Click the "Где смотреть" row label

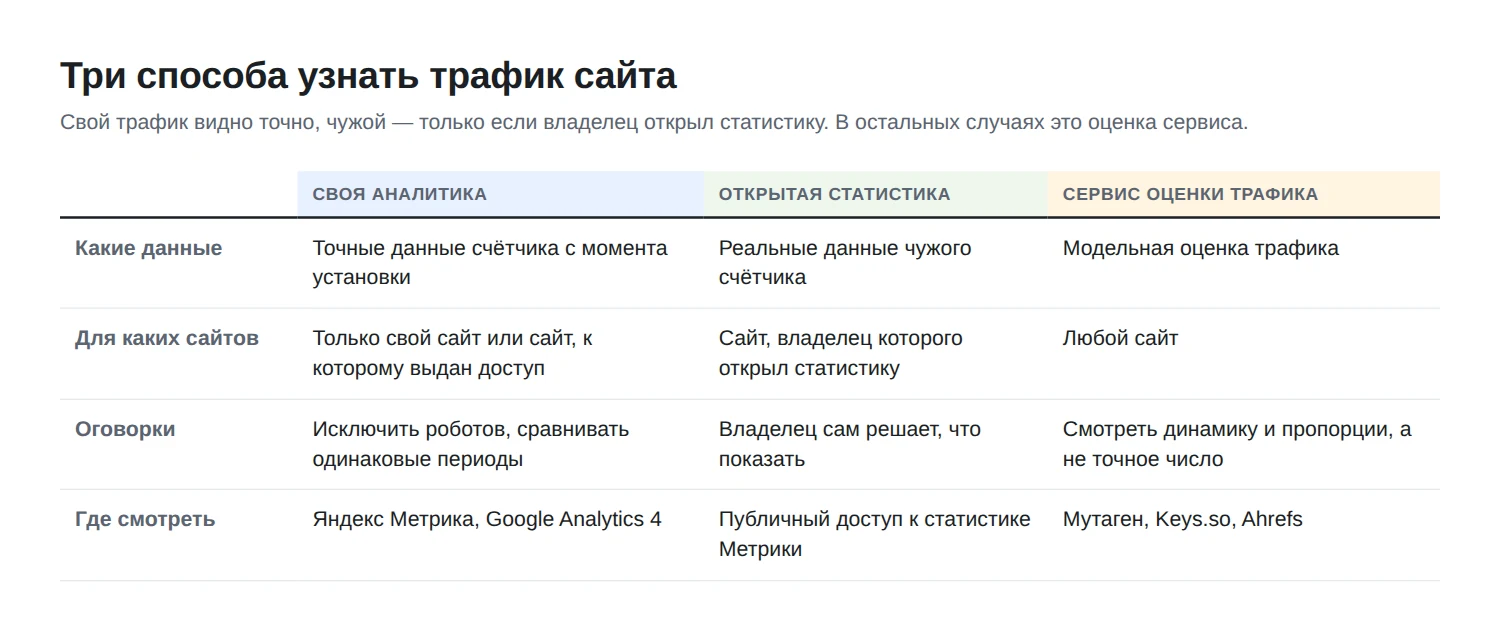click(x=145, y=519)
